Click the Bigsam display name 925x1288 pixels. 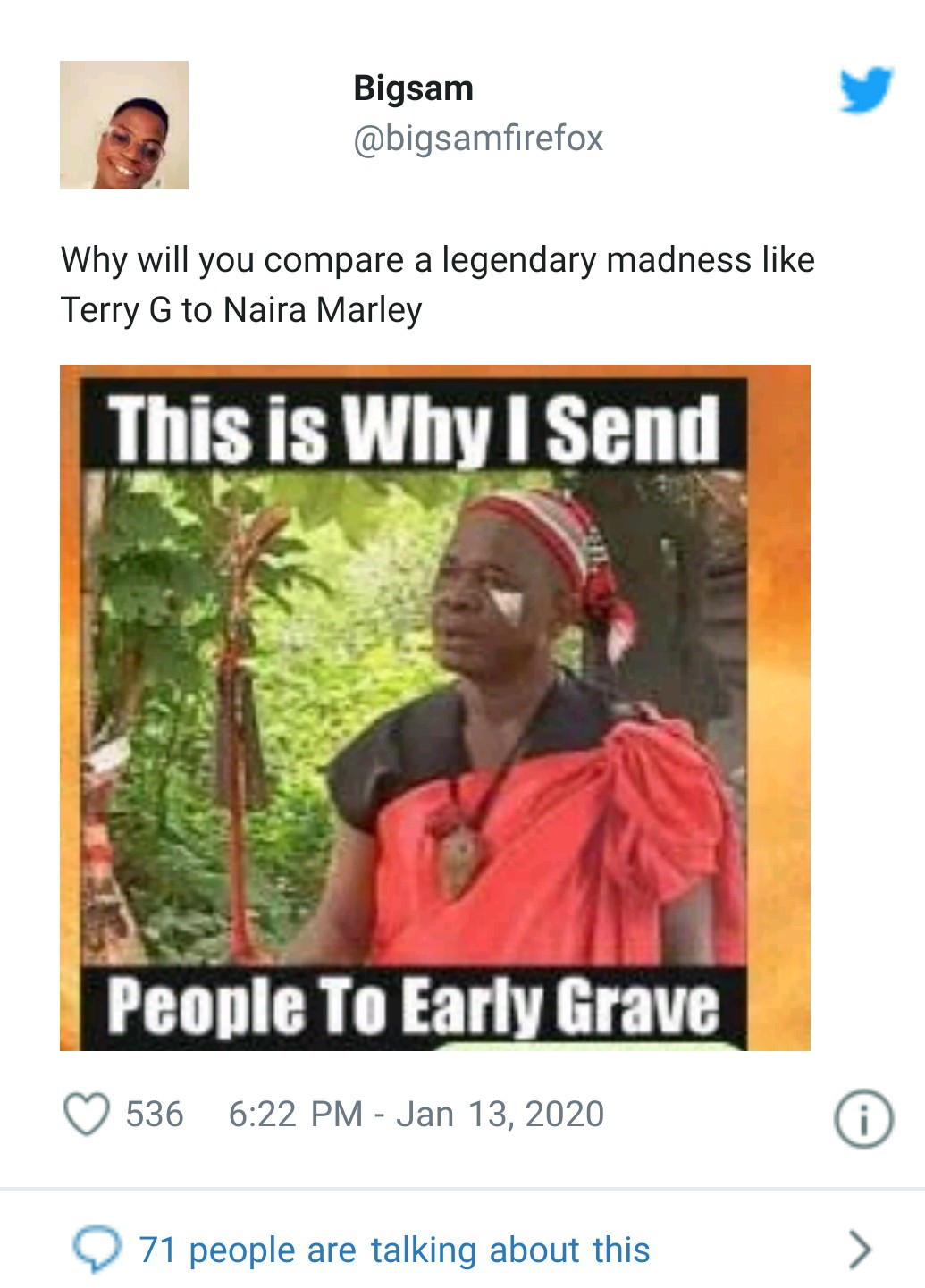click(x=413, y=88)
